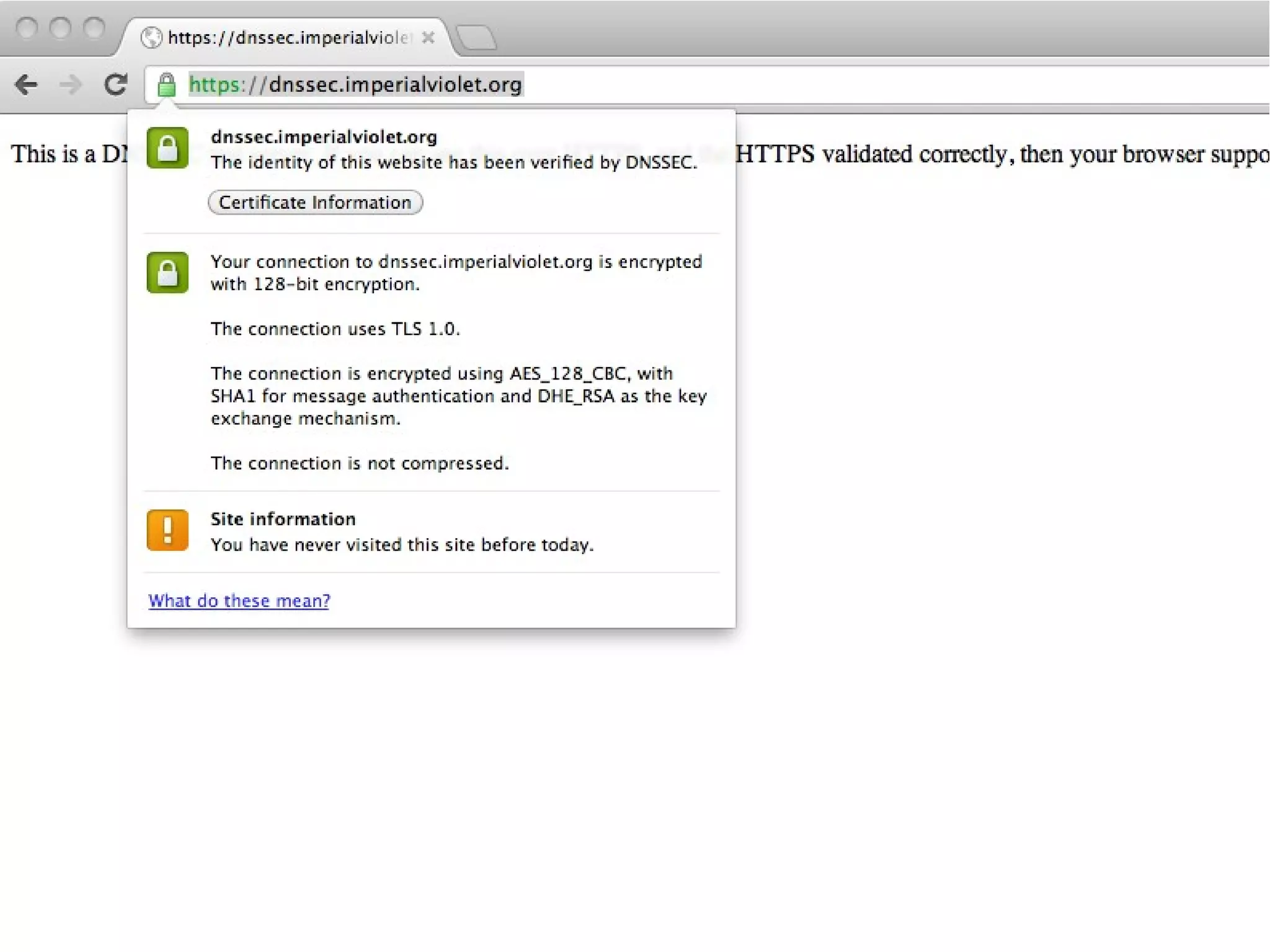Click the AES_128_CBC encryption details paragraph
1270x952 pixels.
coord(459,396)
